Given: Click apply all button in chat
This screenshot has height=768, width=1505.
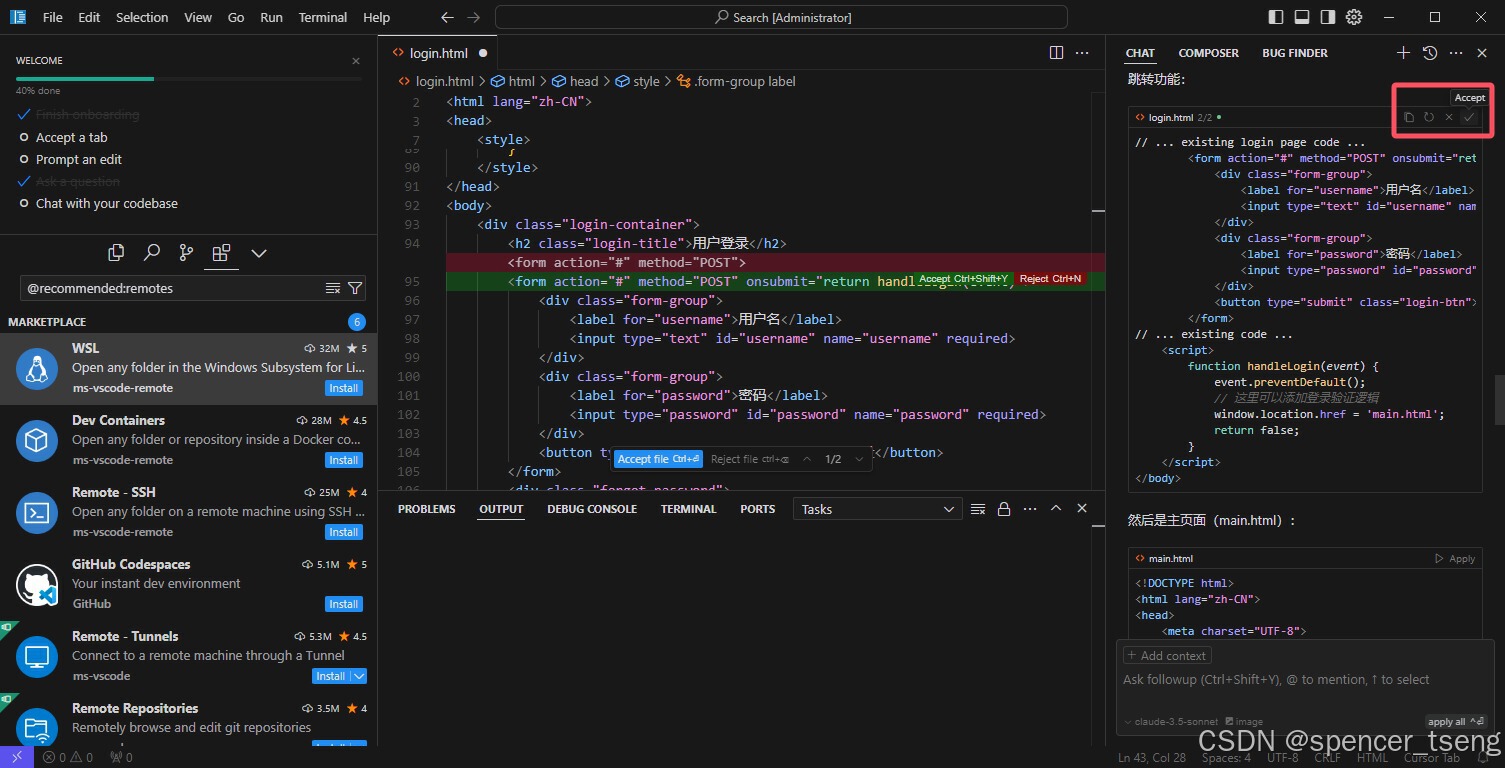Looking at the screenshot, I should coord(1455,721).
